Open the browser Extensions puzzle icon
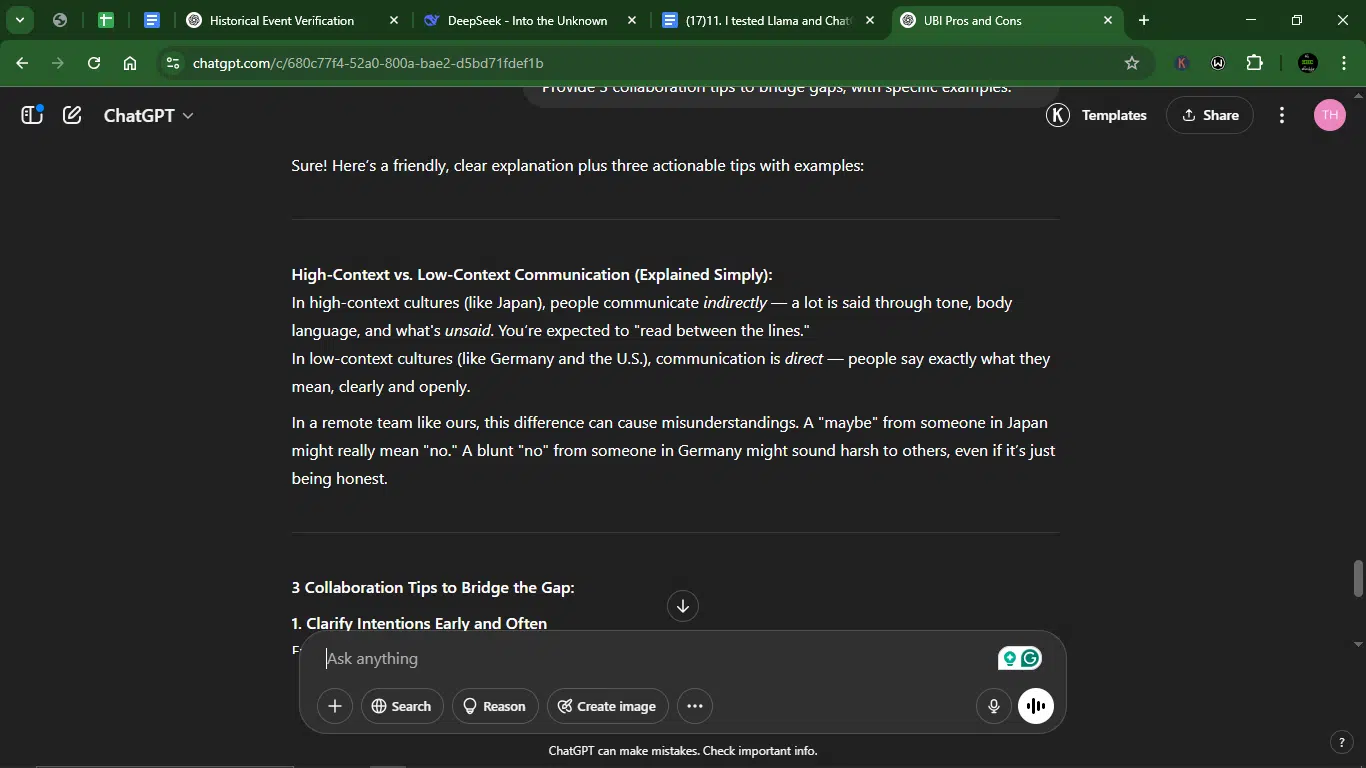Screen dimensions: 1366x768 tap(1255, 63)
